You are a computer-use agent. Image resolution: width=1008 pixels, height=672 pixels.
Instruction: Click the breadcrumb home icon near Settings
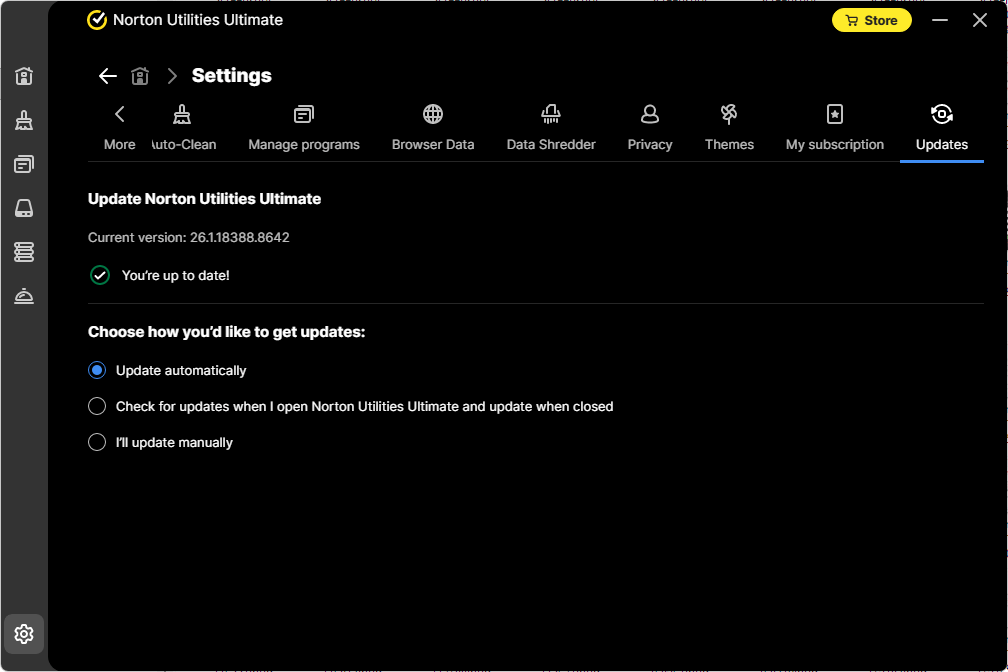140,75
